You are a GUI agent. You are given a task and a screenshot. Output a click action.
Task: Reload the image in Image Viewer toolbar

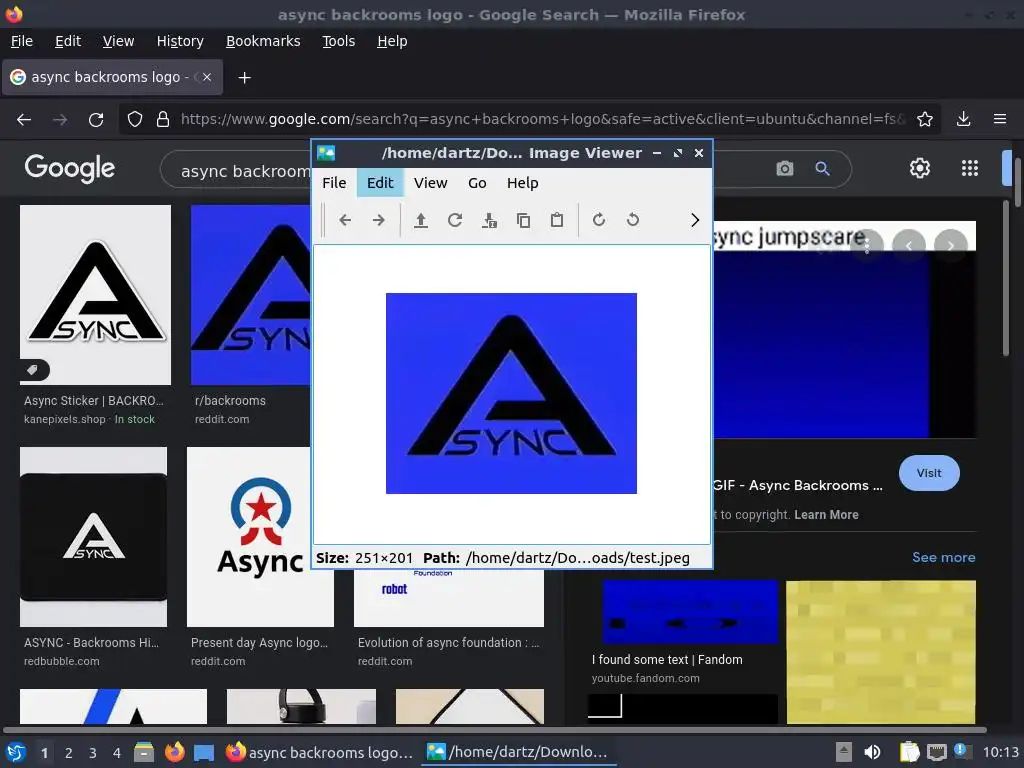455,220
